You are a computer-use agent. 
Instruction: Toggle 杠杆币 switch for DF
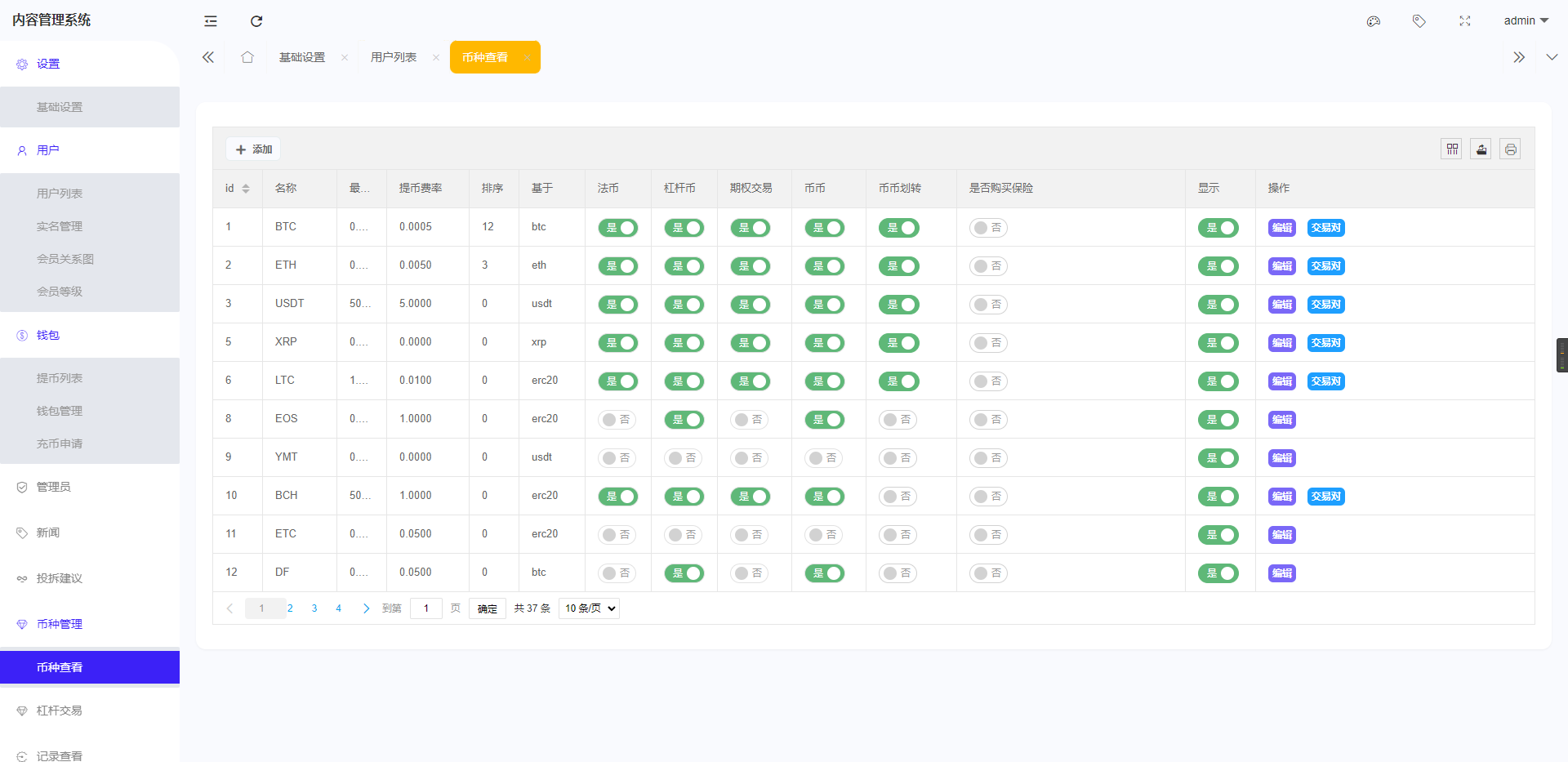click(684, 573)
